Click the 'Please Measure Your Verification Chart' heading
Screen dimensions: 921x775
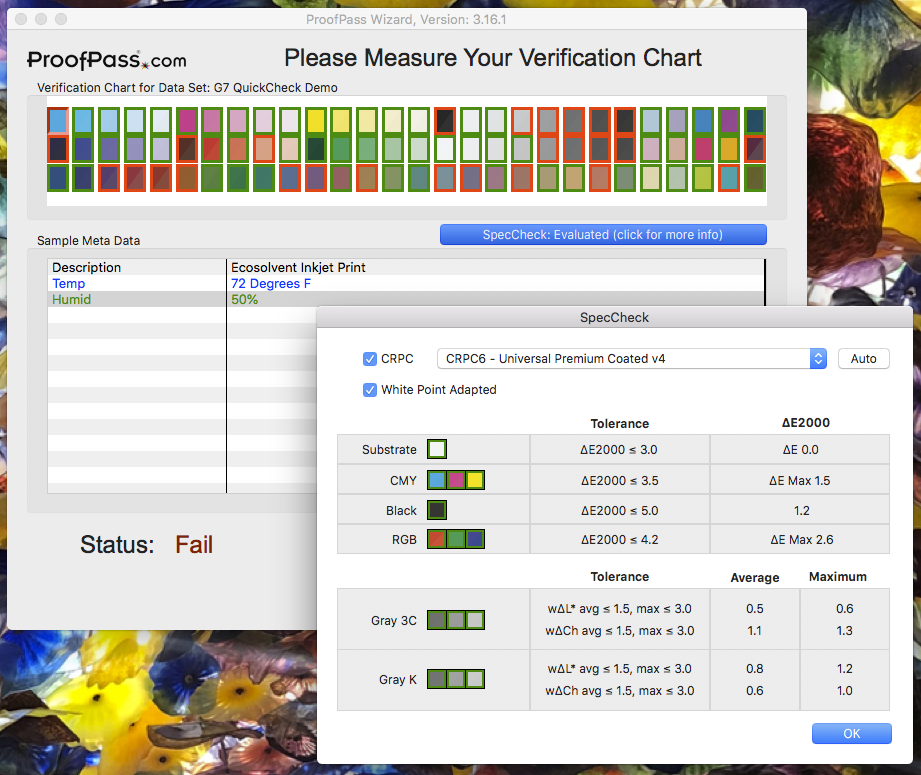point(493,58)
